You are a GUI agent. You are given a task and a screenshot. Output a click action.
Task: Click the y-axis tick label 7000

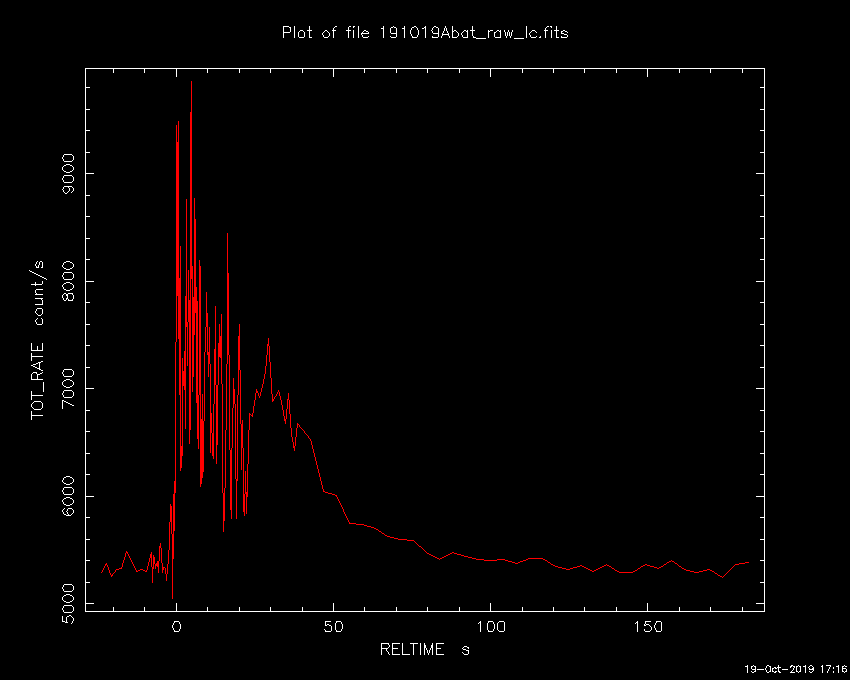click(x=68, y=389)
